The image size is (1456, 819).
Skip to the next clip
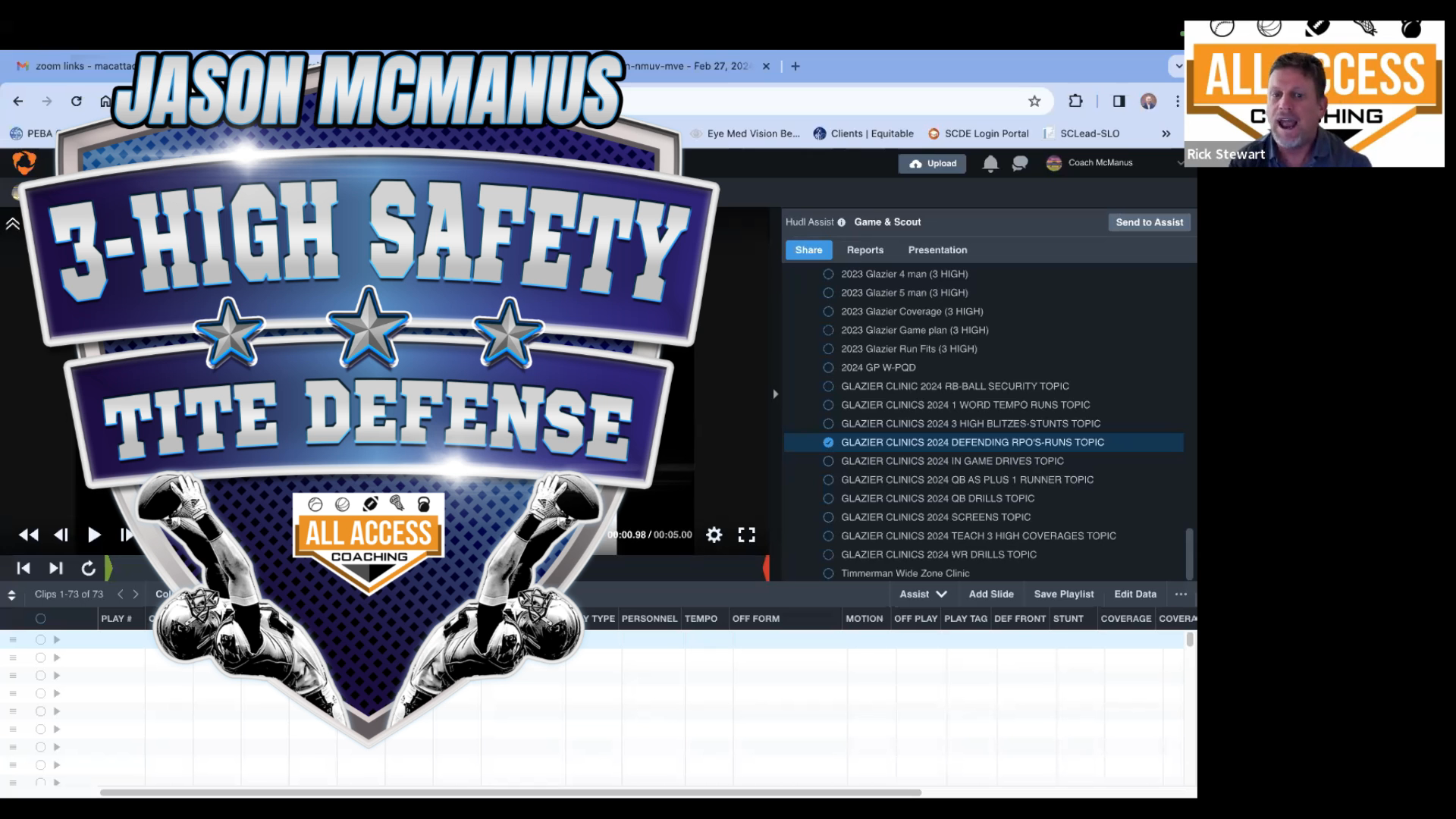pos(55,568)
